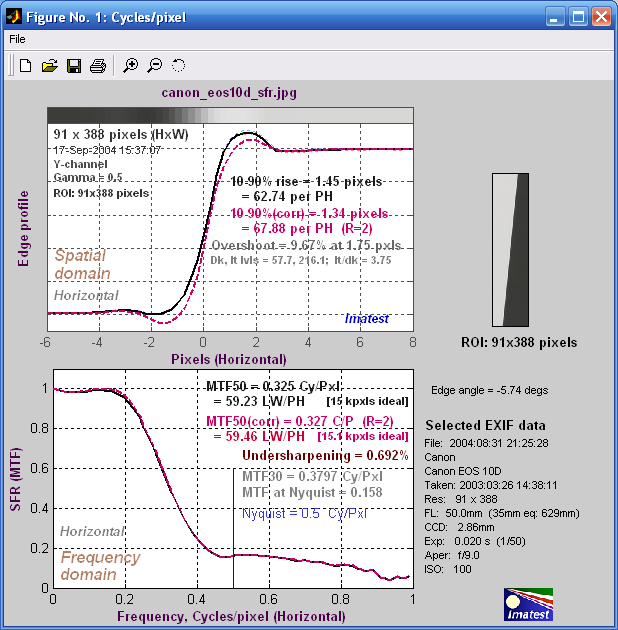This screenshot has width=618, height=630.
Task: Click the Undersharpening = 0.692% label
Action: point(325,456)
